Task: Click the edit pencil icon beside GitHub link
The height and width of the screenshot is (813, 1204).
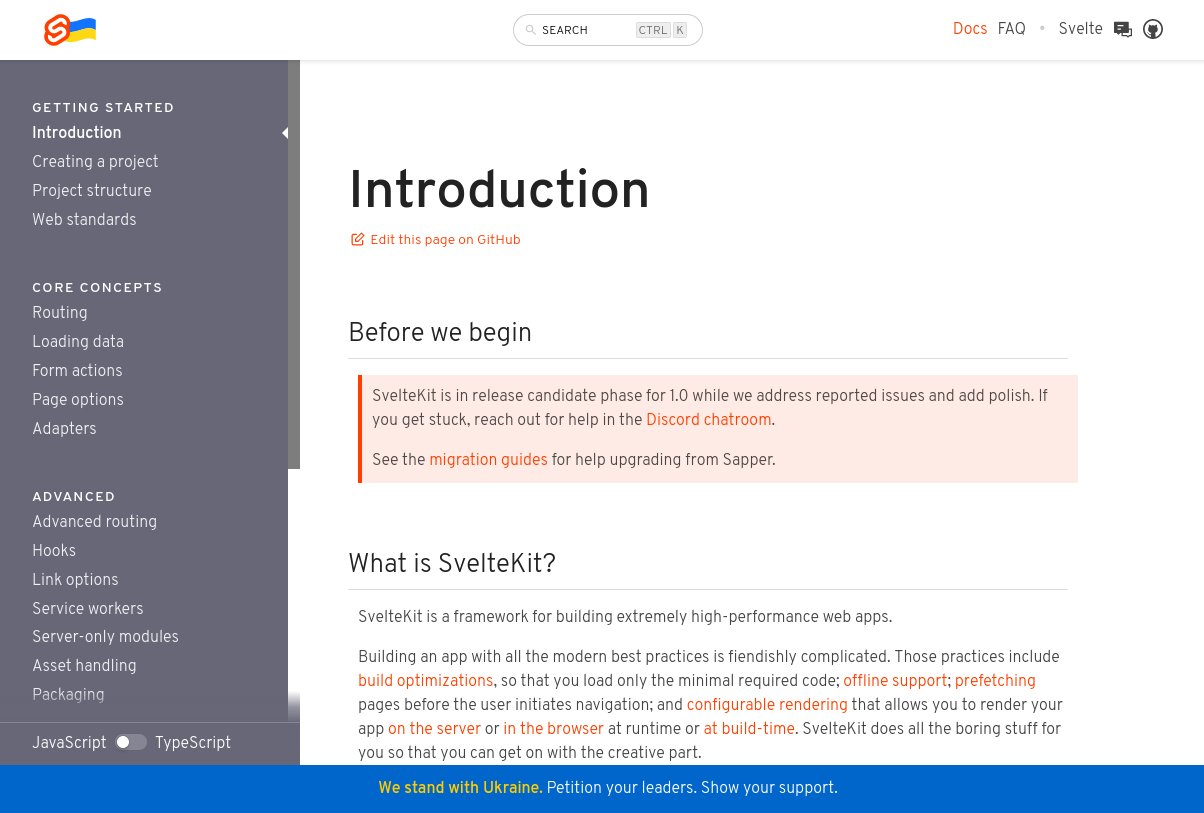Action: pyautogui.click(x=357, y=239)
